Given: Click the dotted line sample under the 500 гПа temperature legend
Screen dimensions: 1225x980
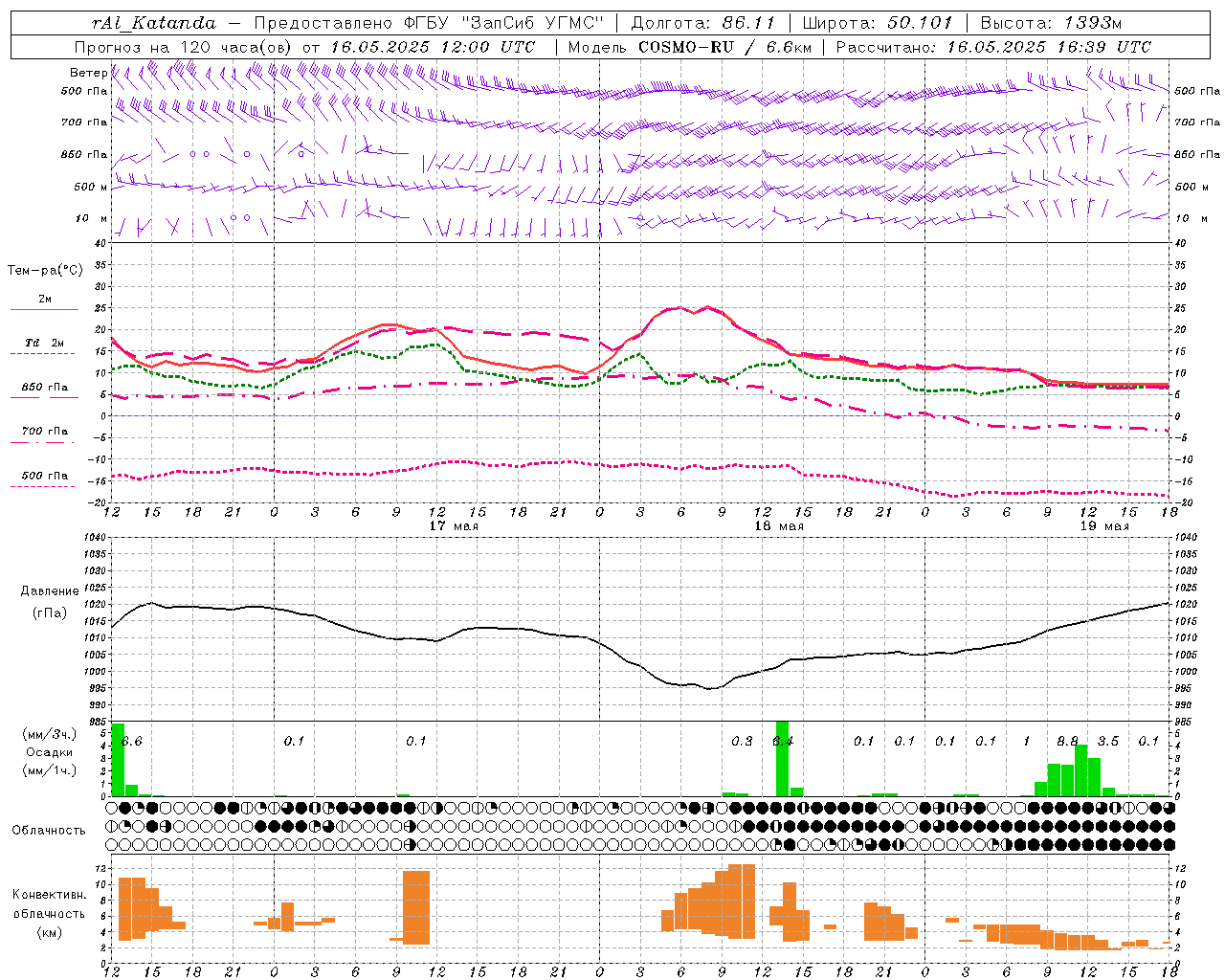Looking at the screenshot, I should (43, 486).
